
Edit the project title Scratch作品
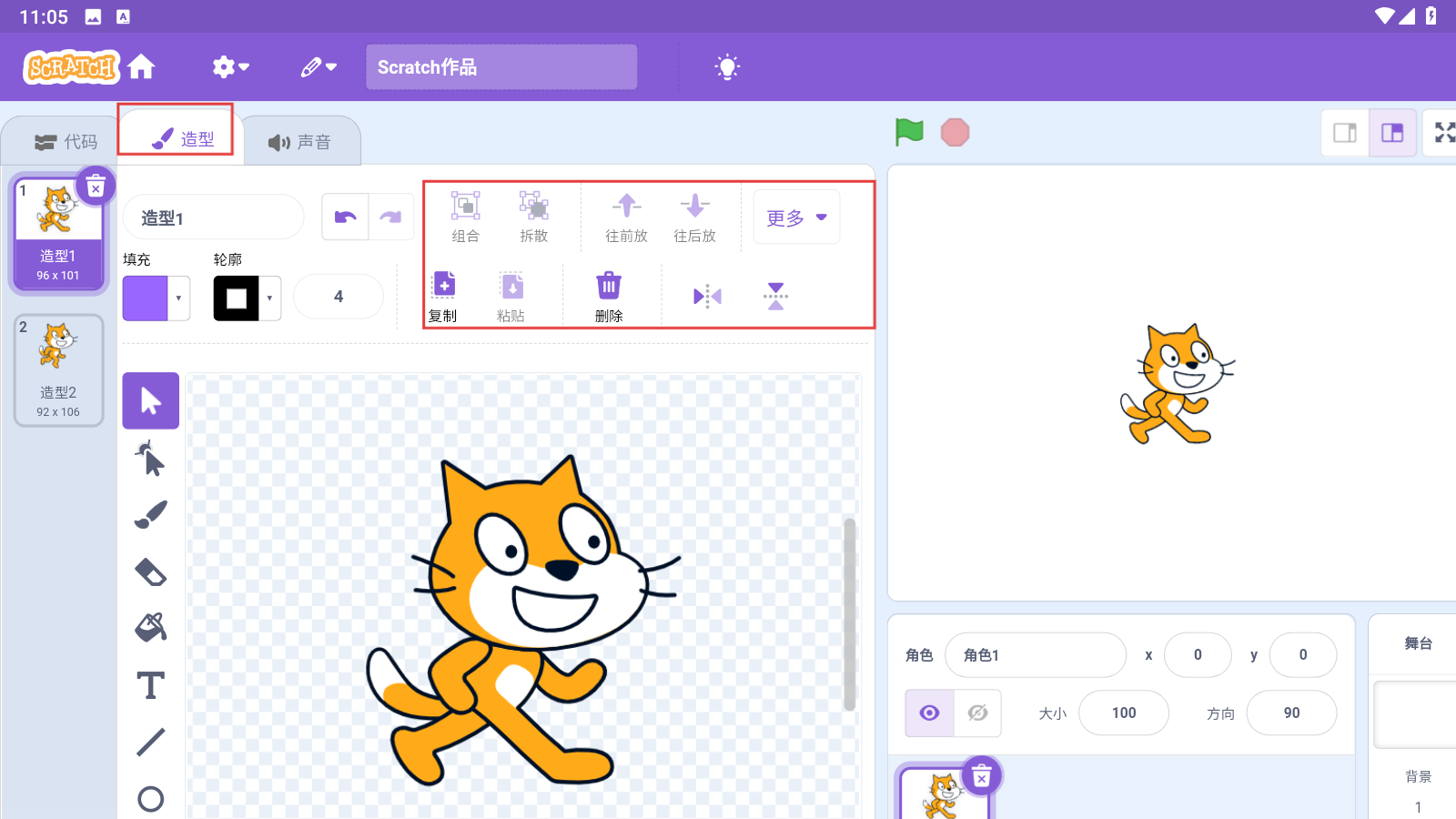(x=501, y=67)
